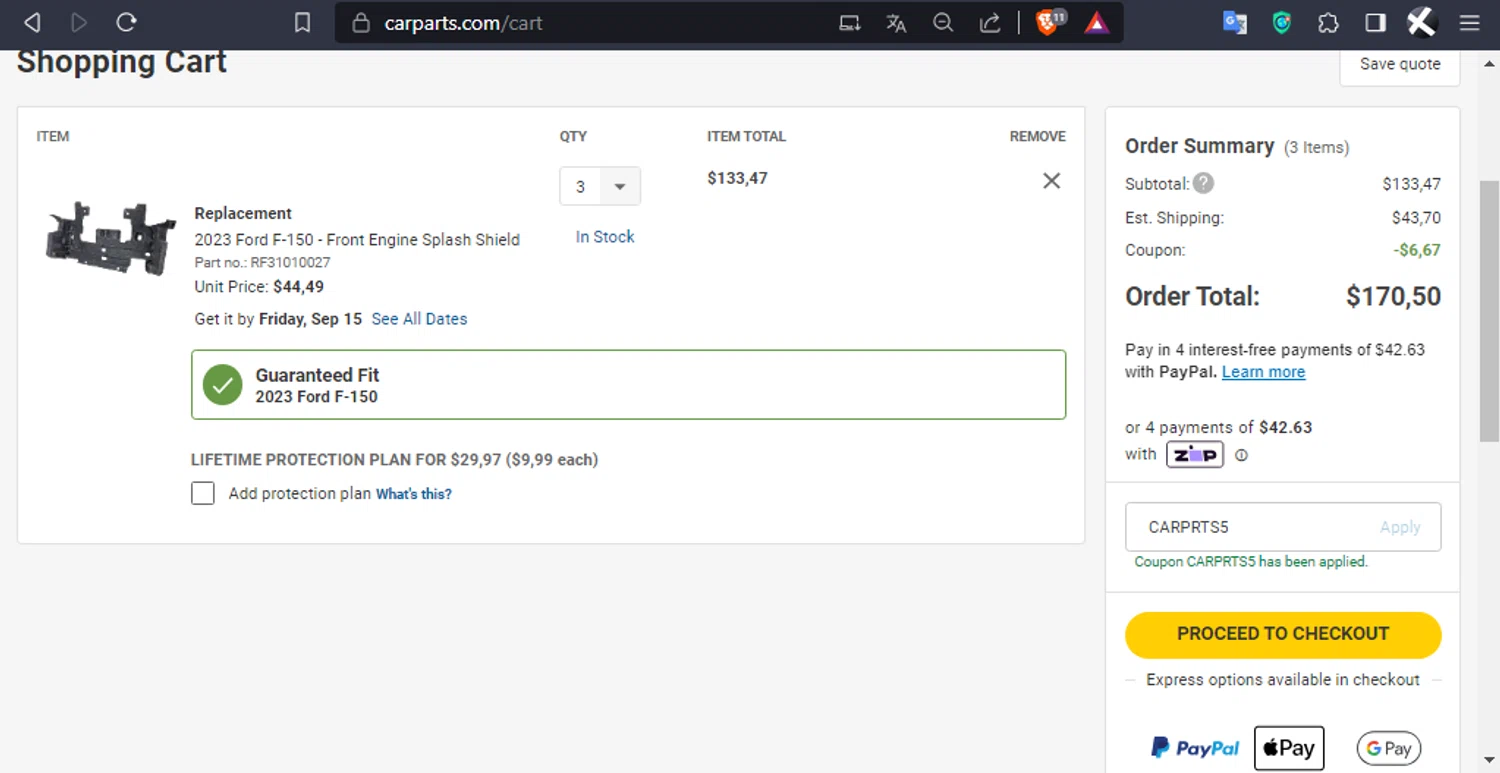Screen dimensions: 1500x773
Task: Bookmark this page
Action: coord(302,22)
